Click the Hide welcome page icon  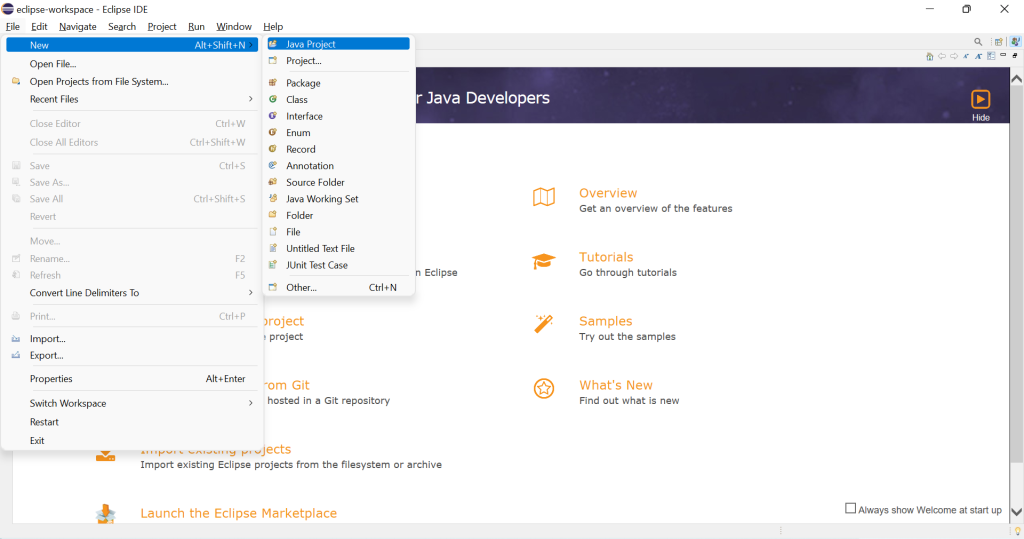click(x=980, y=100)
